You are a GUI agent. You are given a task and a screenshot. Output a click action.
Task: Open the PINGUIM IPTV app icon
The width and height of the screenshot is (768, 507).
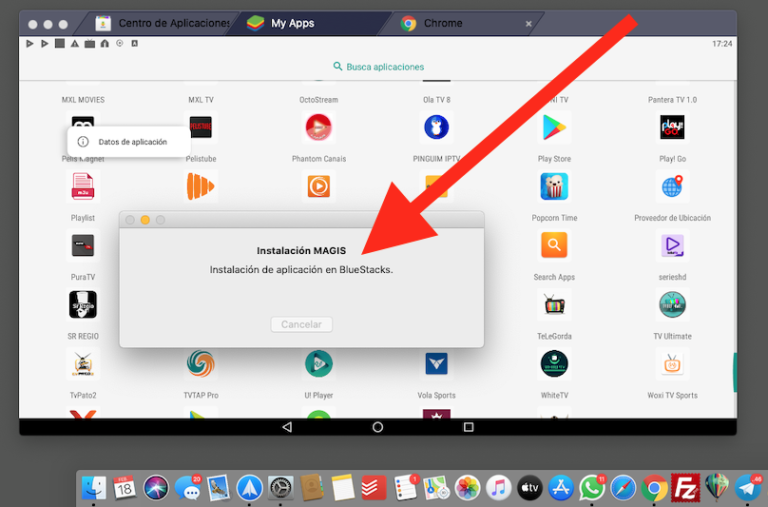436,127
